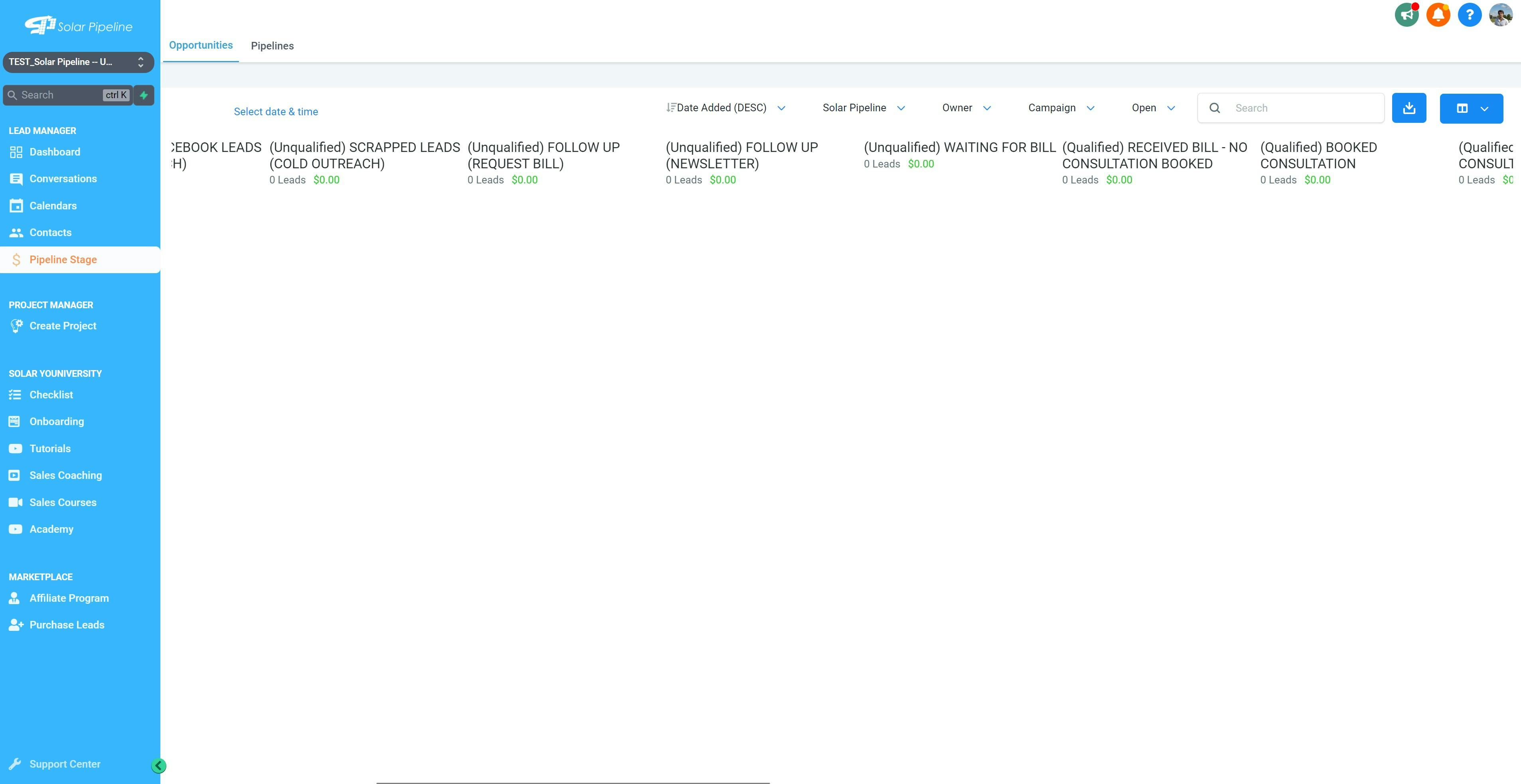This screenshot has height=784, width=1521.
Task: Open Conversations in Lead Manager
Action: pos(63,178)
